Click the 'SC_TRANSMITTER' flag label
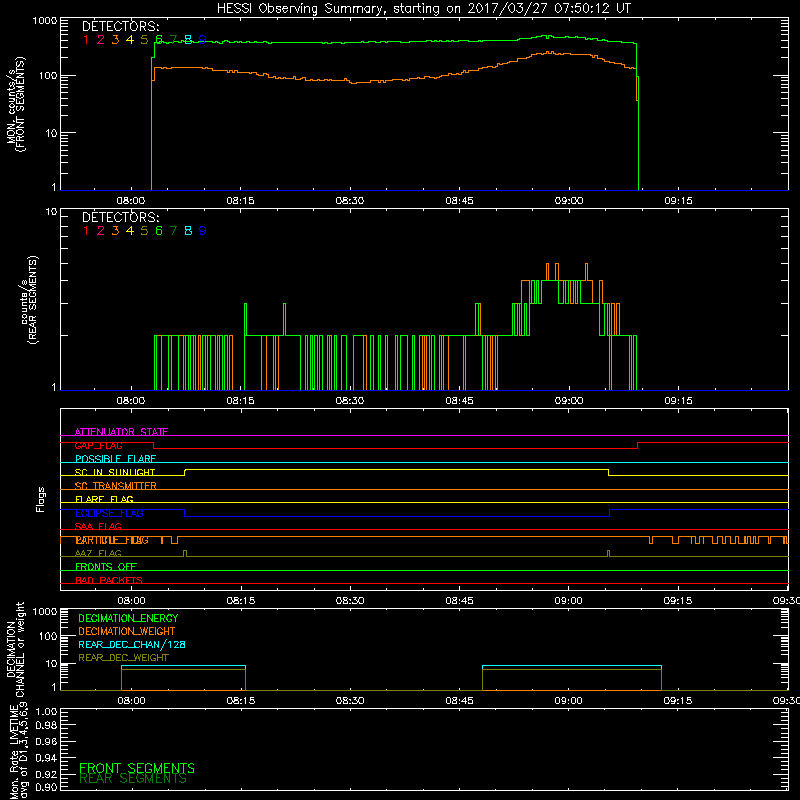The image size is (800, 800). pos(116,486)
